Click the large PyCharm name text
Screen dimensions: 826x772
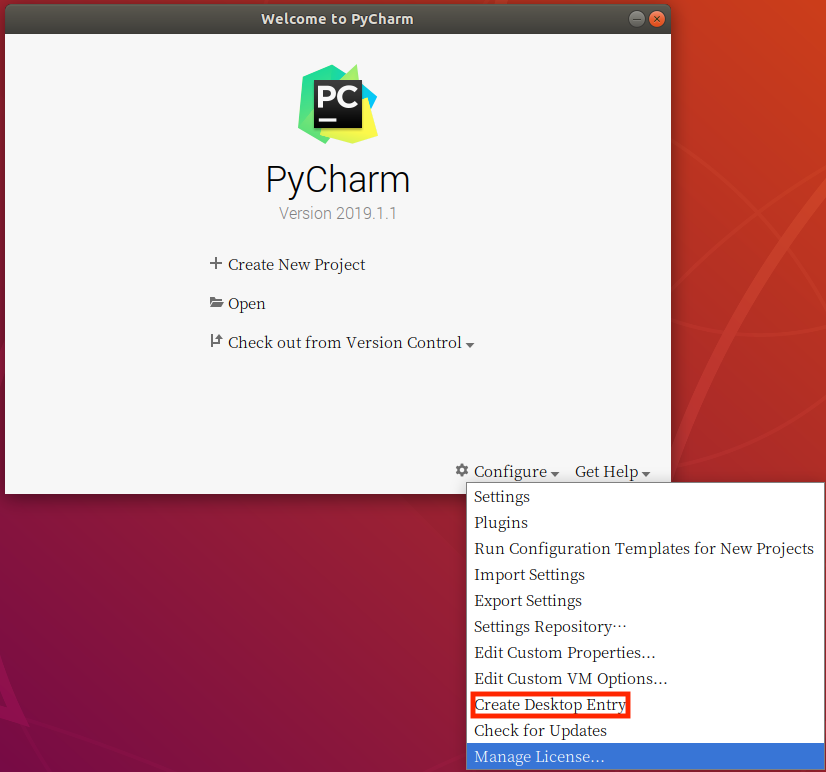[338, 180]
